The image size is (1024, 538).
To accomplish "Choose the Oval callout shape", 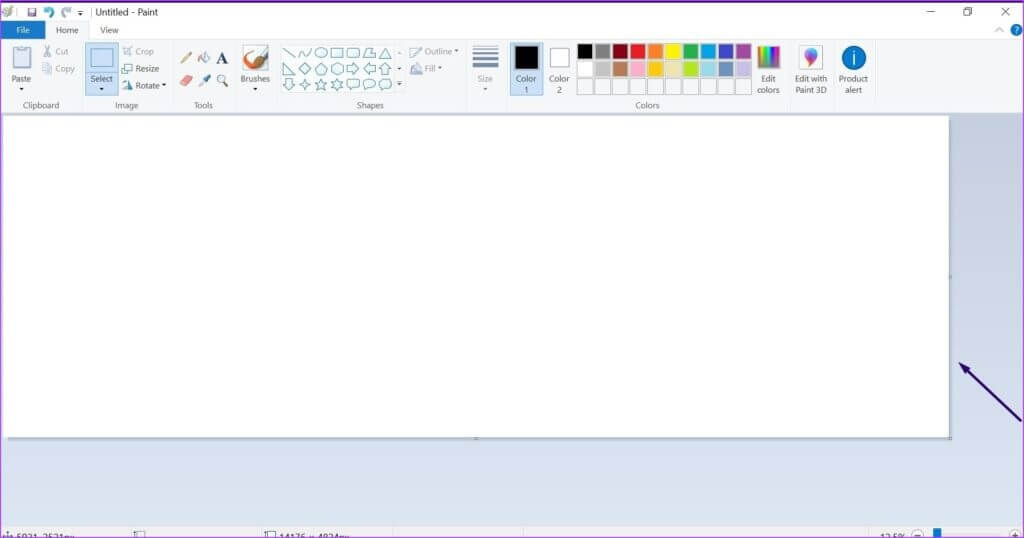I will tap(370, 84).
